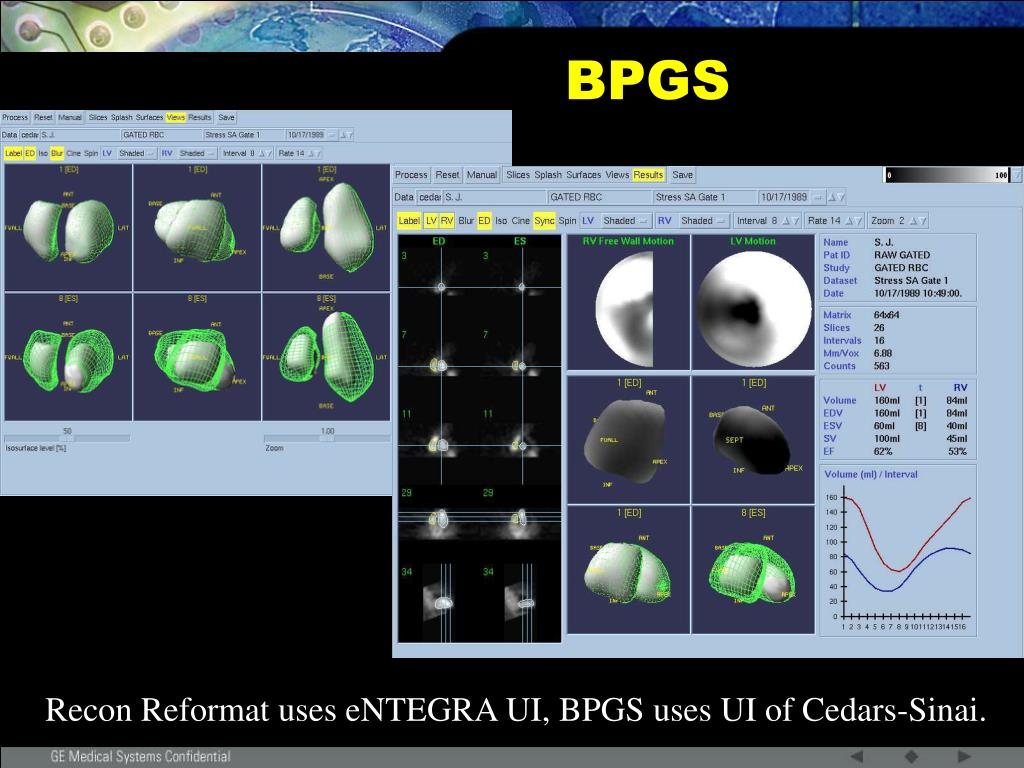Enable Spin in the front Results window
This screenshot has height=768, width=1024.
pyautogui.click(x=568, y=221)
